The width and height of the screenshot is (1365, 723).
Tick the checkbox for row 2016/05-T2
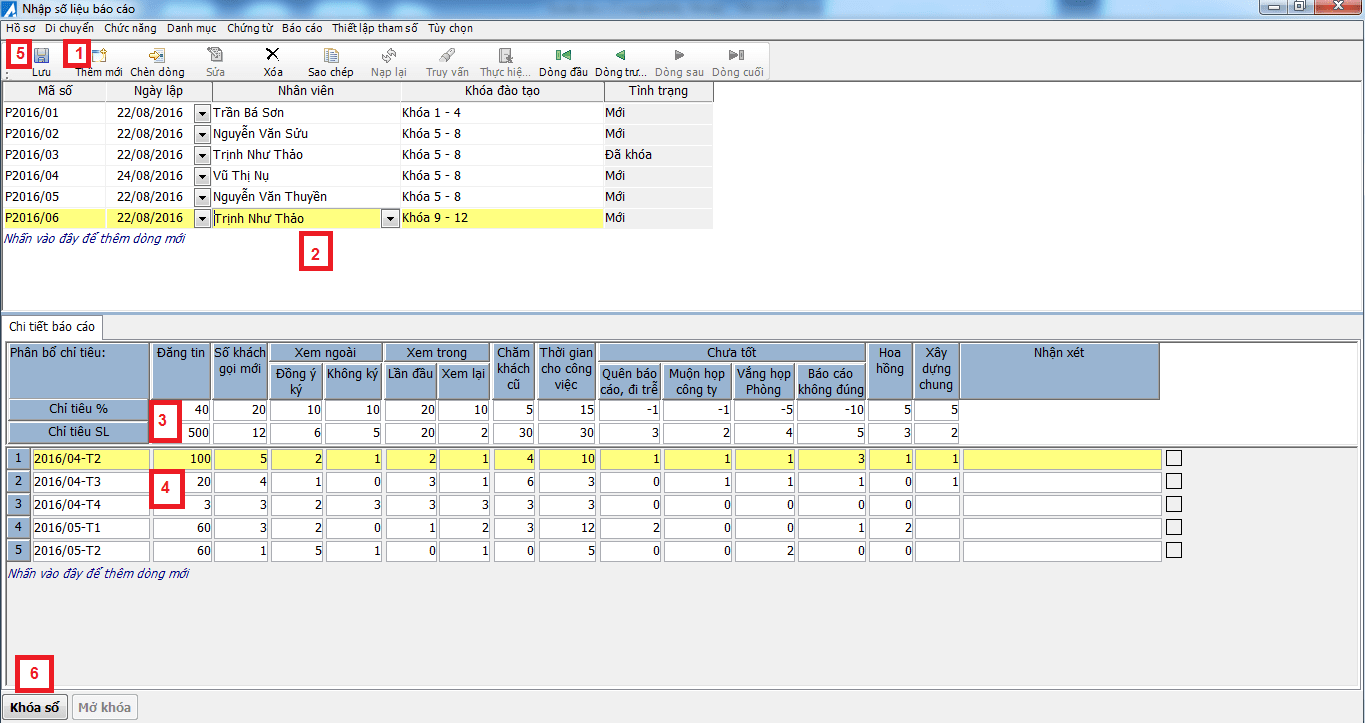pos(1174,550)
